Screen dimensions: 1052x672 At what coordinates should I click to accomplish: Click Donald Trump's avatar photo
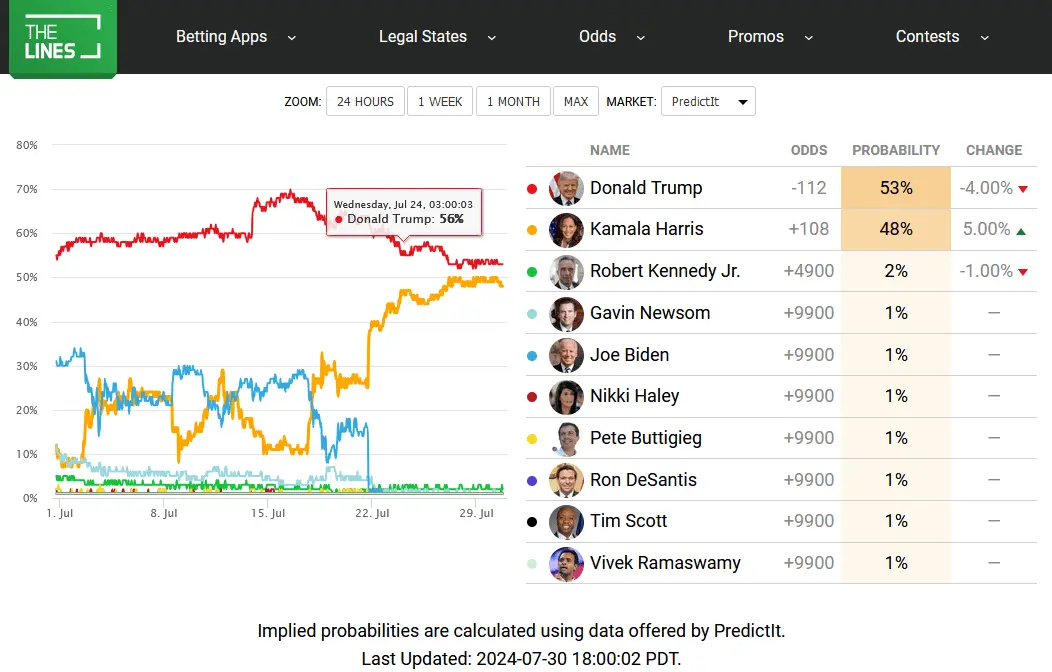566,188
